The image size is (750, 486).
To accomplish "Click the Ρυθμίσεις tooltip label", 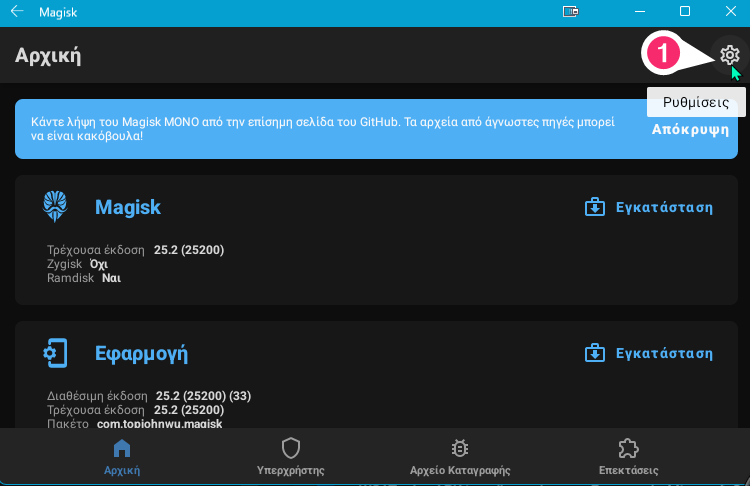I will (695, 102).
